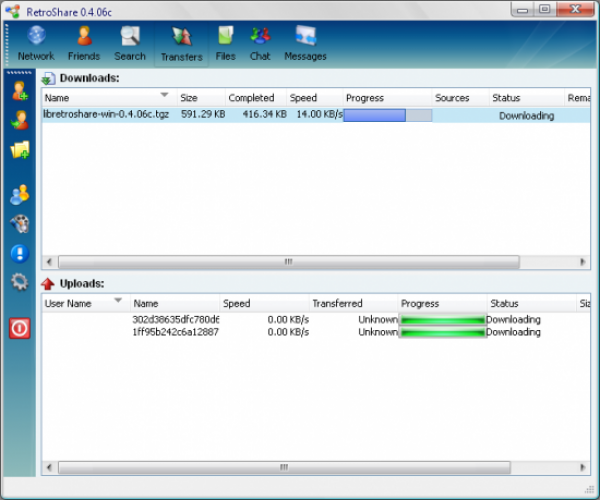The image size is (600, 500).
Task: Click downloads Progress column header
Action: [387, 98]
